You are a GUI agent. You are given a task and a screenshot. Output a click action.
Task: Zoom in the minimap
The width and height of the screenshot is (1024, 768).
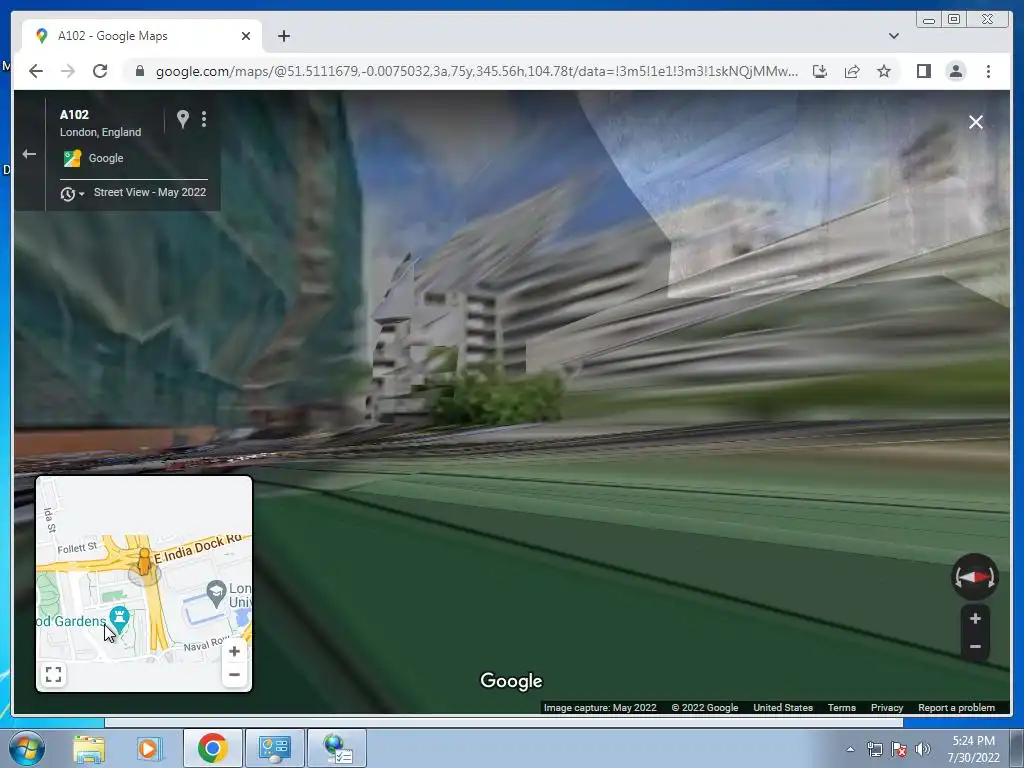234,651
